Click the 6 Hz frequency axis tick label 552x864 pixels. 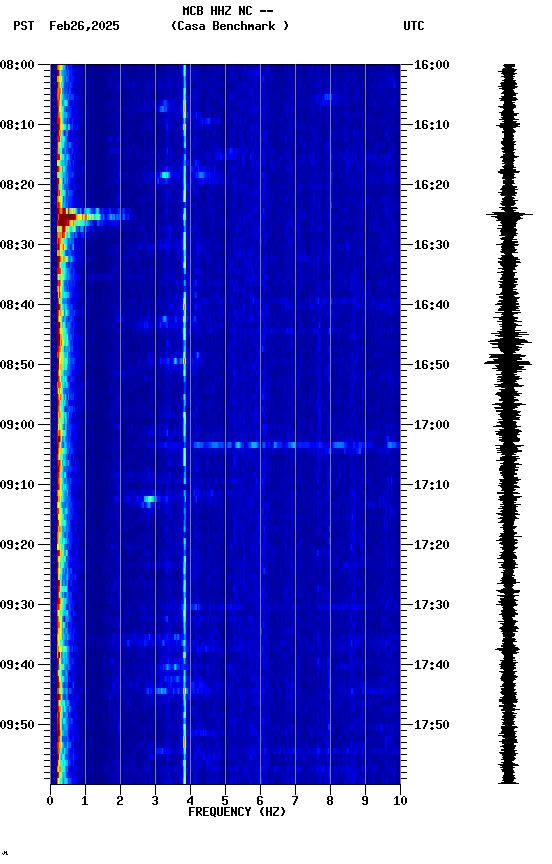pyautogui.click(x=260, y=801)
